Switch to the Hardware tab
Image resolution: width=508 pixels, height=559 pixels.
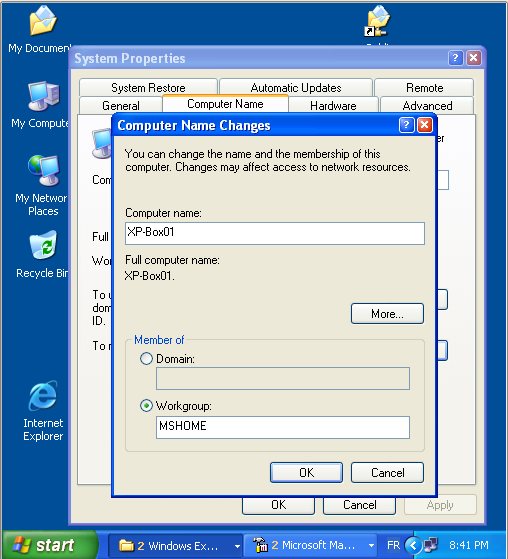click(333, 106)
